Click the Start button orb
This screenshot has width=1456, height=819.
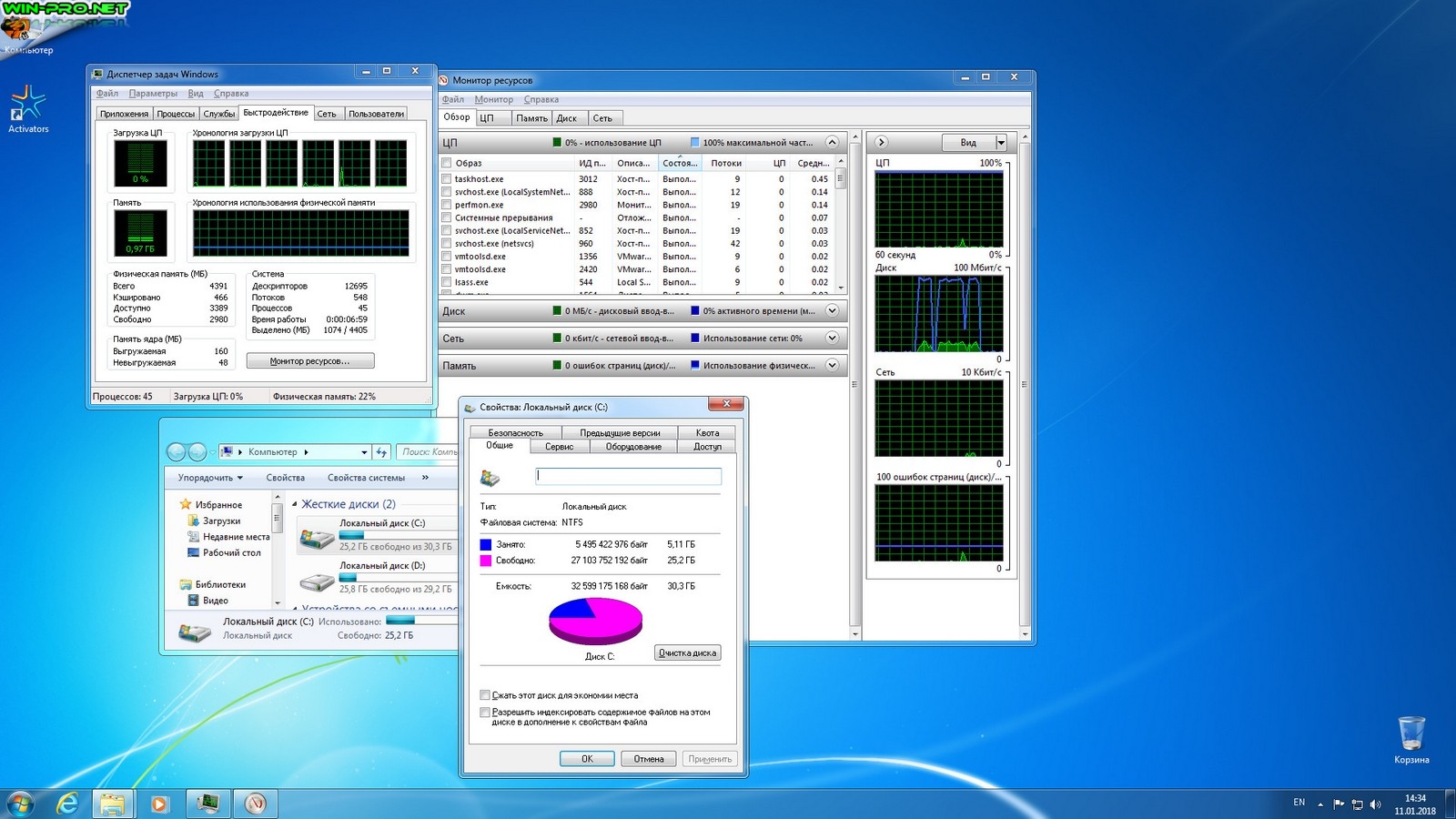(20, 804)
